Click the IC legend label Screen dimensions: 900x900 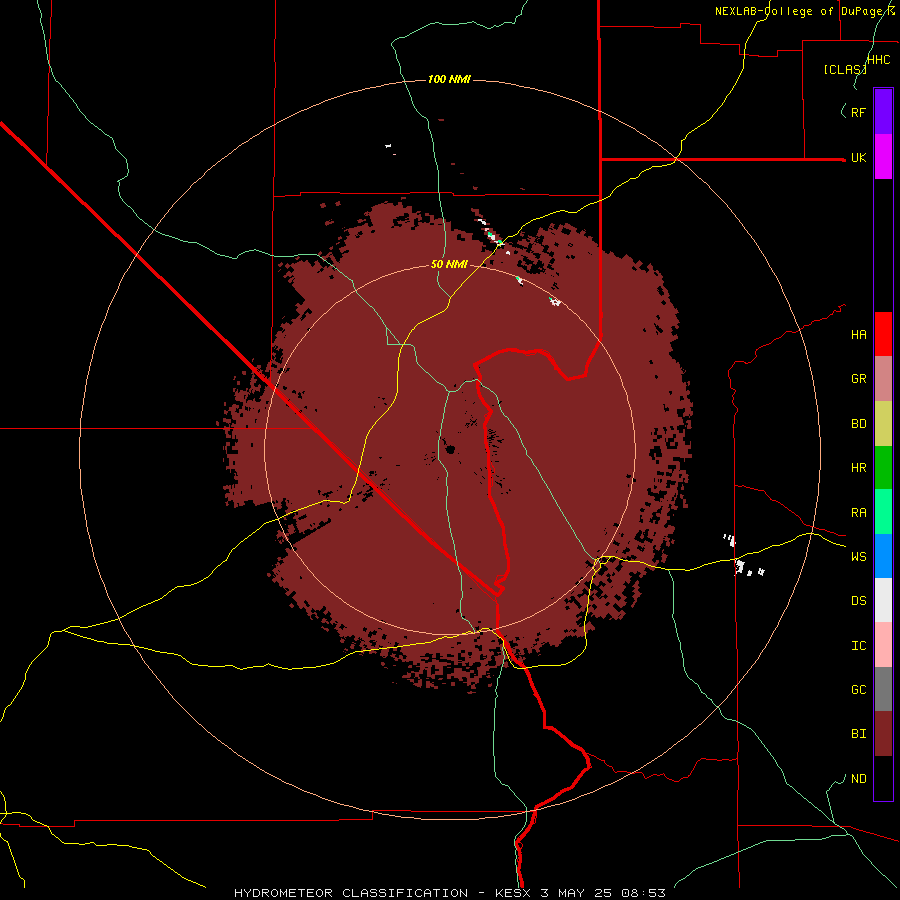point(858,646)
